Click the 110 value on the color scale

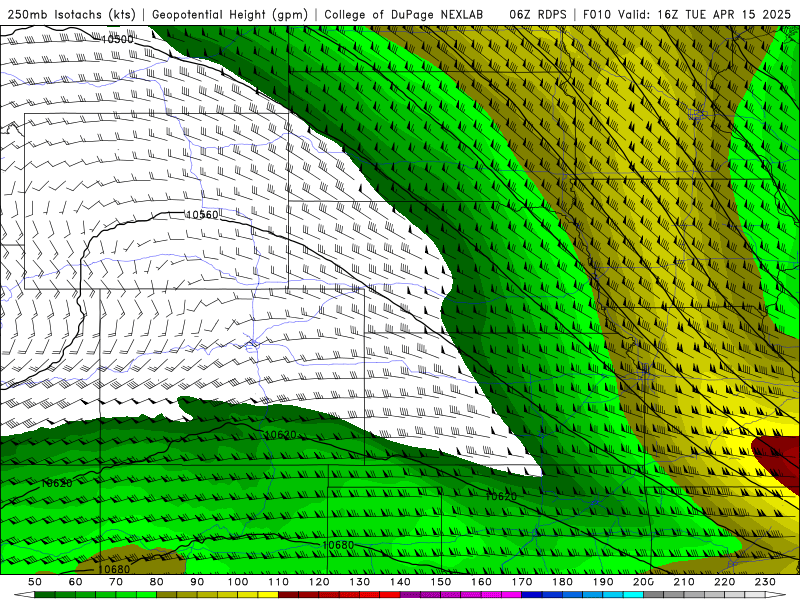[278, 582]
